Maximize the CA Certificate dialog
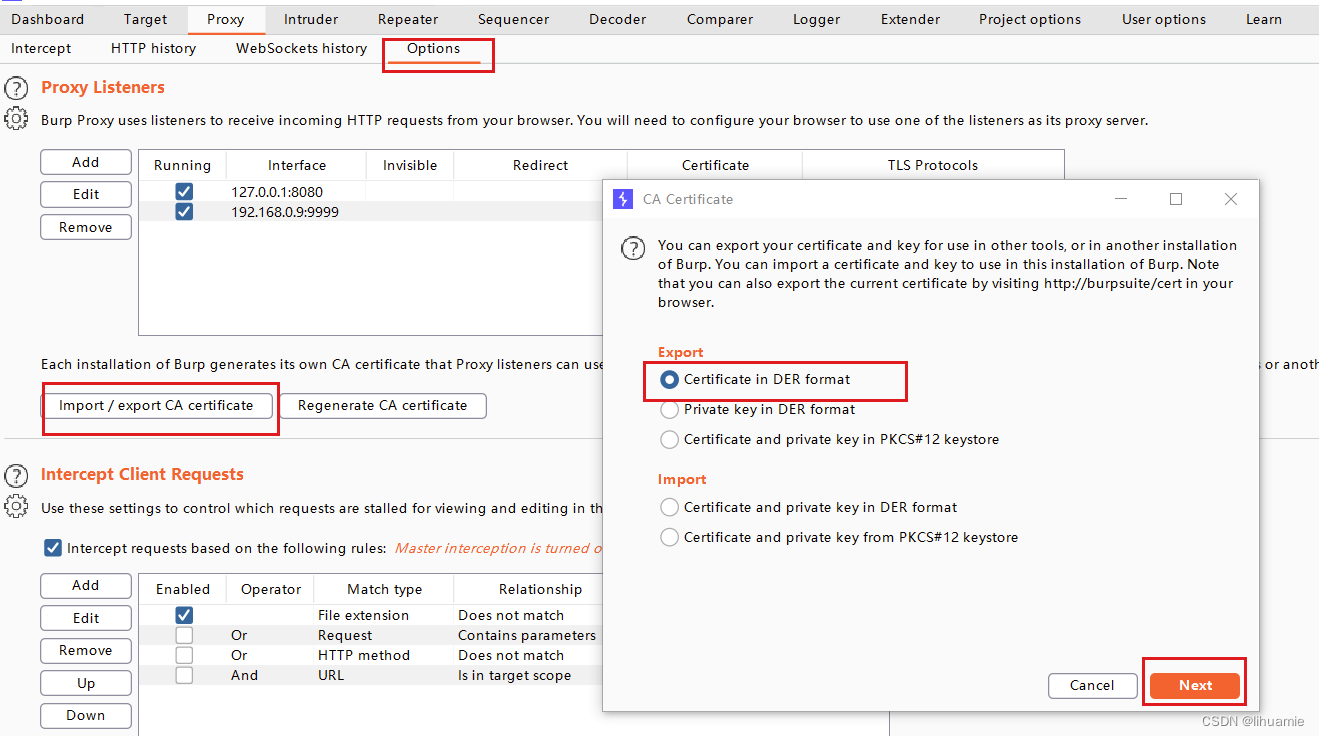 tap(1176, 199)
